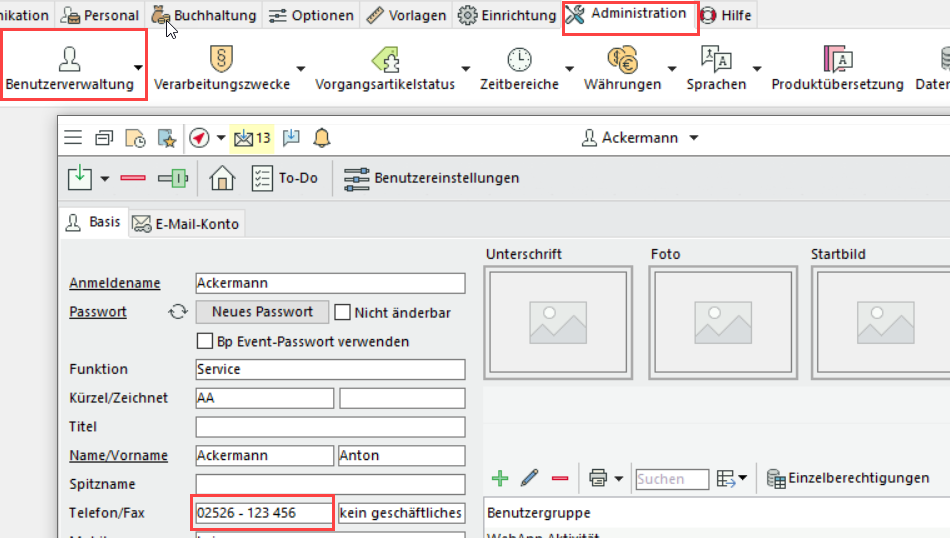Switch to the E-Mail-Konto tab
The height and width of the screenshot is (538, 950).
[x=187, y=224]
